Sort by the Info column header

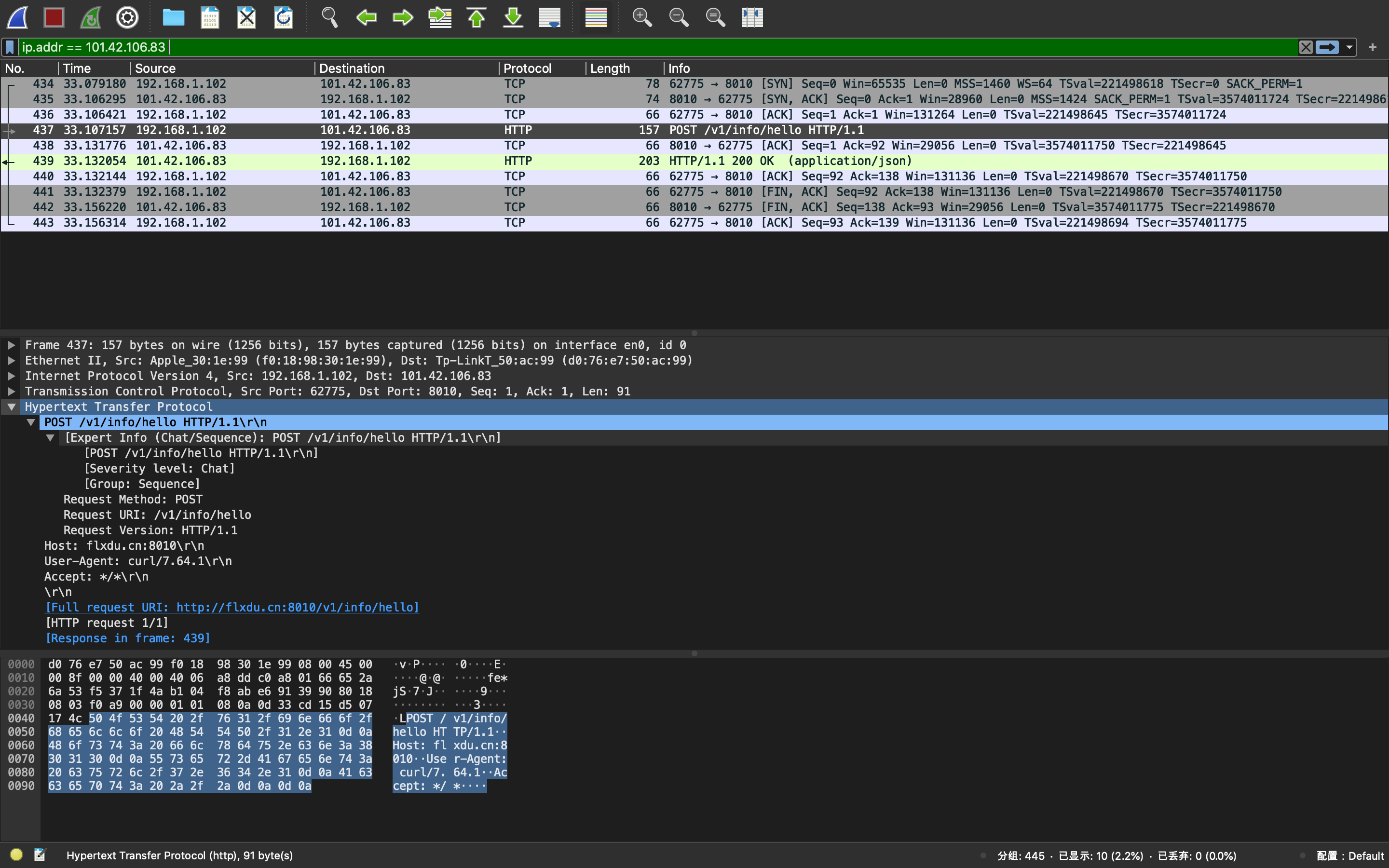pos(1026,68)
